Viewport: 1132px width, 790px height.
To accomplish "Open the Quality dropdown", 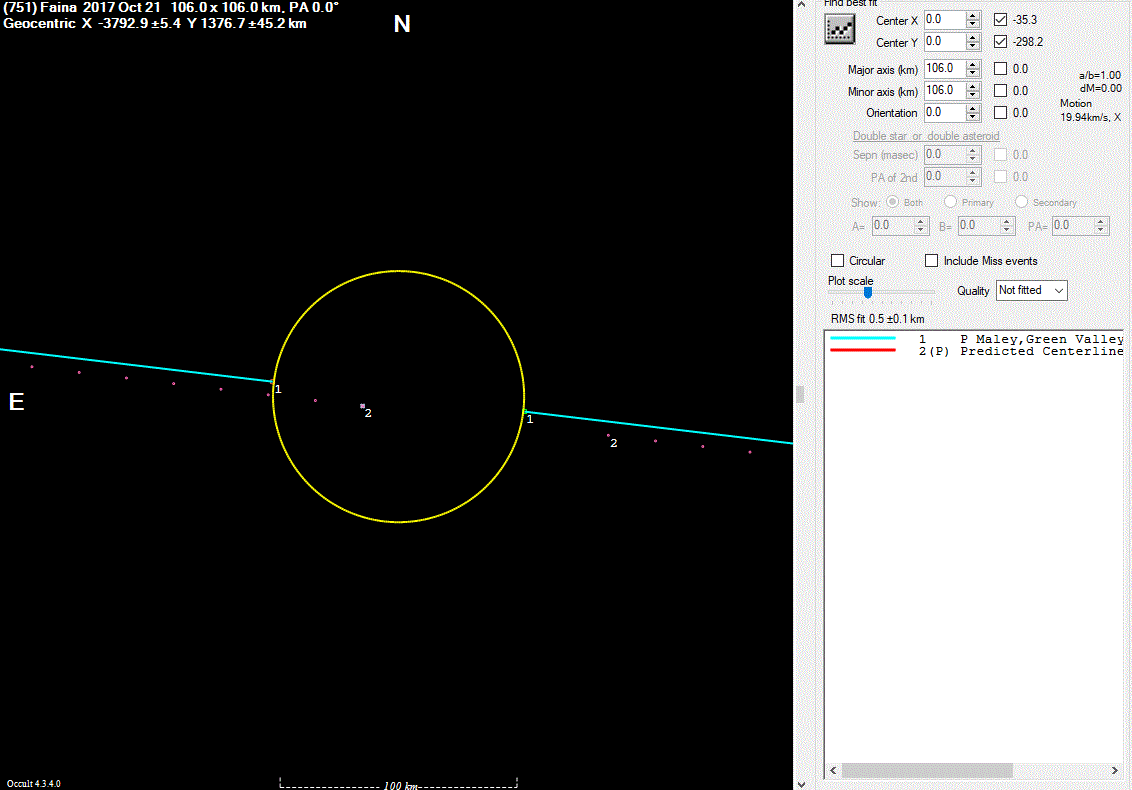I will [x=1032, y=290].
